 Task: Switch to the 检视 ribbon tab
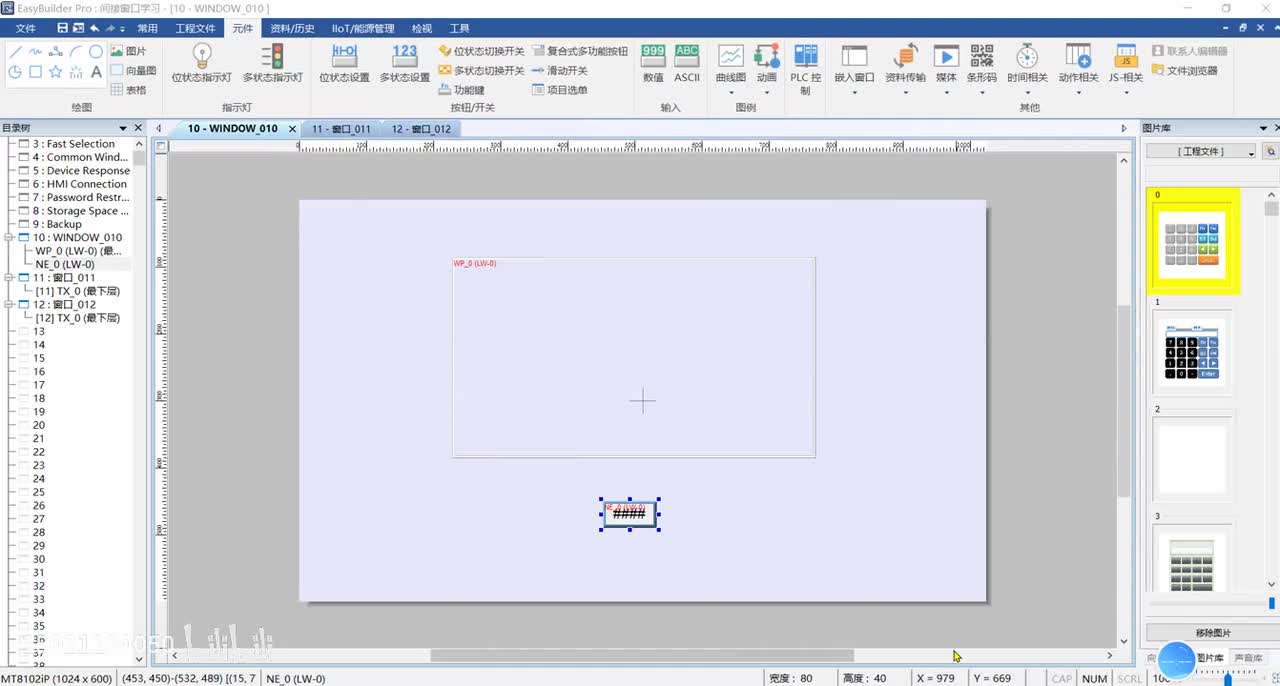422,28
